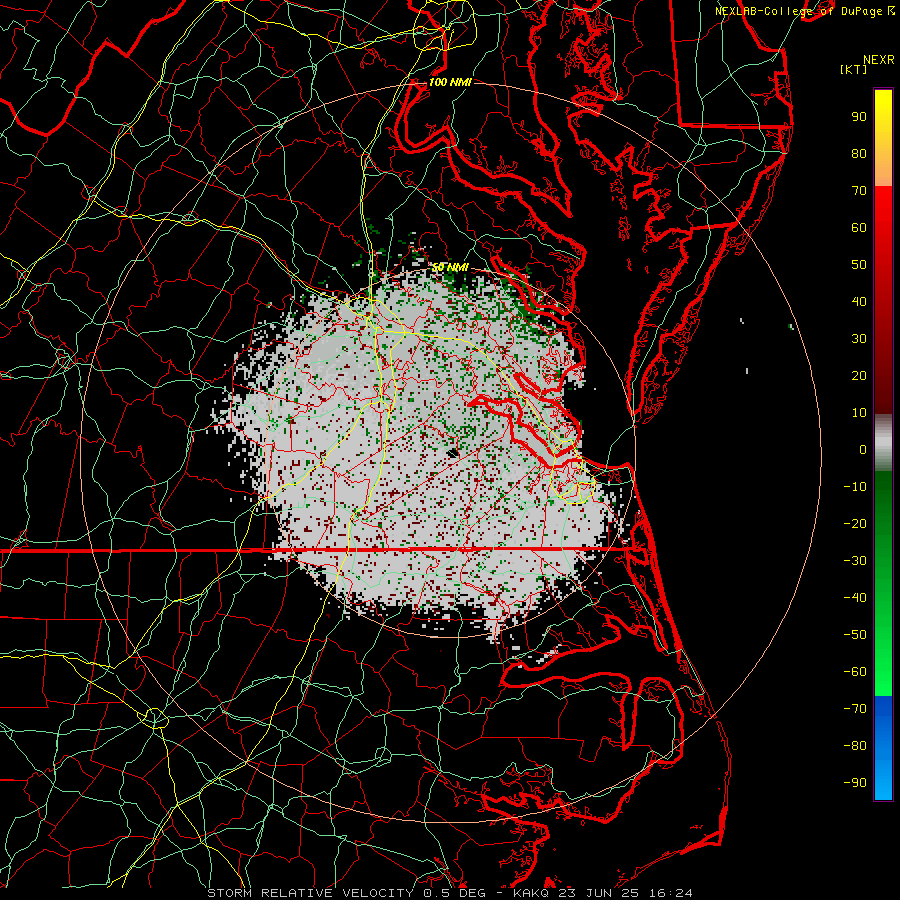Click the 30 knot value on color scale

[x=859, y=339]
